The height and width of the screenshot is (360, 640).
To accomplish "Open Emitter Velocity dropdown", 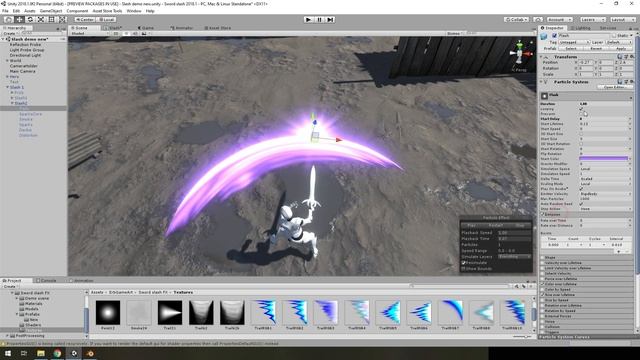I will click(x=605, y=194).
